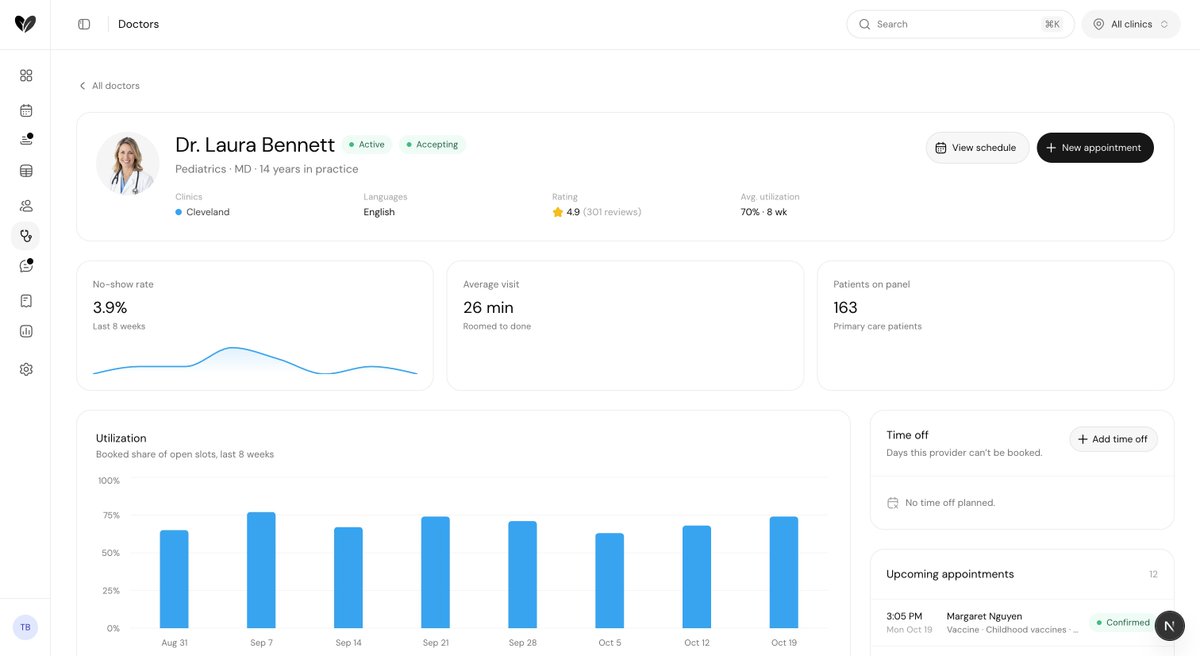Screen dimensions: 1200x656
Task: Click the calendar icon in View schedule
Action: [x=941, y=148]
